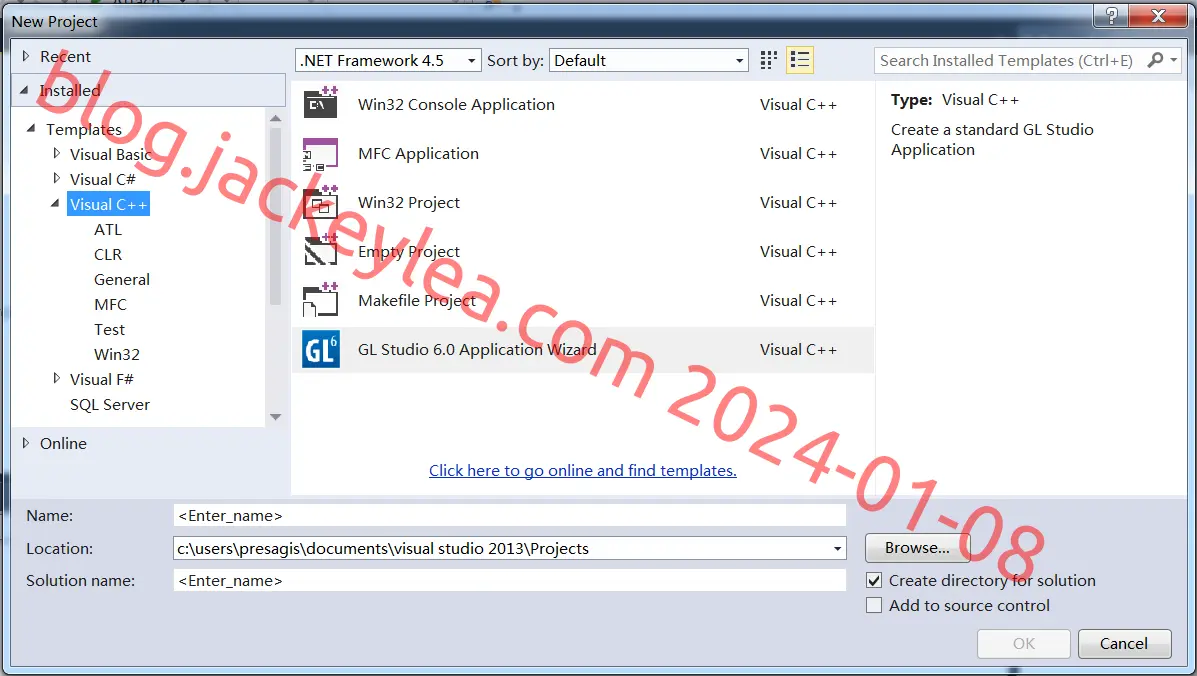Select the MFC category under Visual C++
Screen dimensions: 1197x676
[x=110, y=304]
